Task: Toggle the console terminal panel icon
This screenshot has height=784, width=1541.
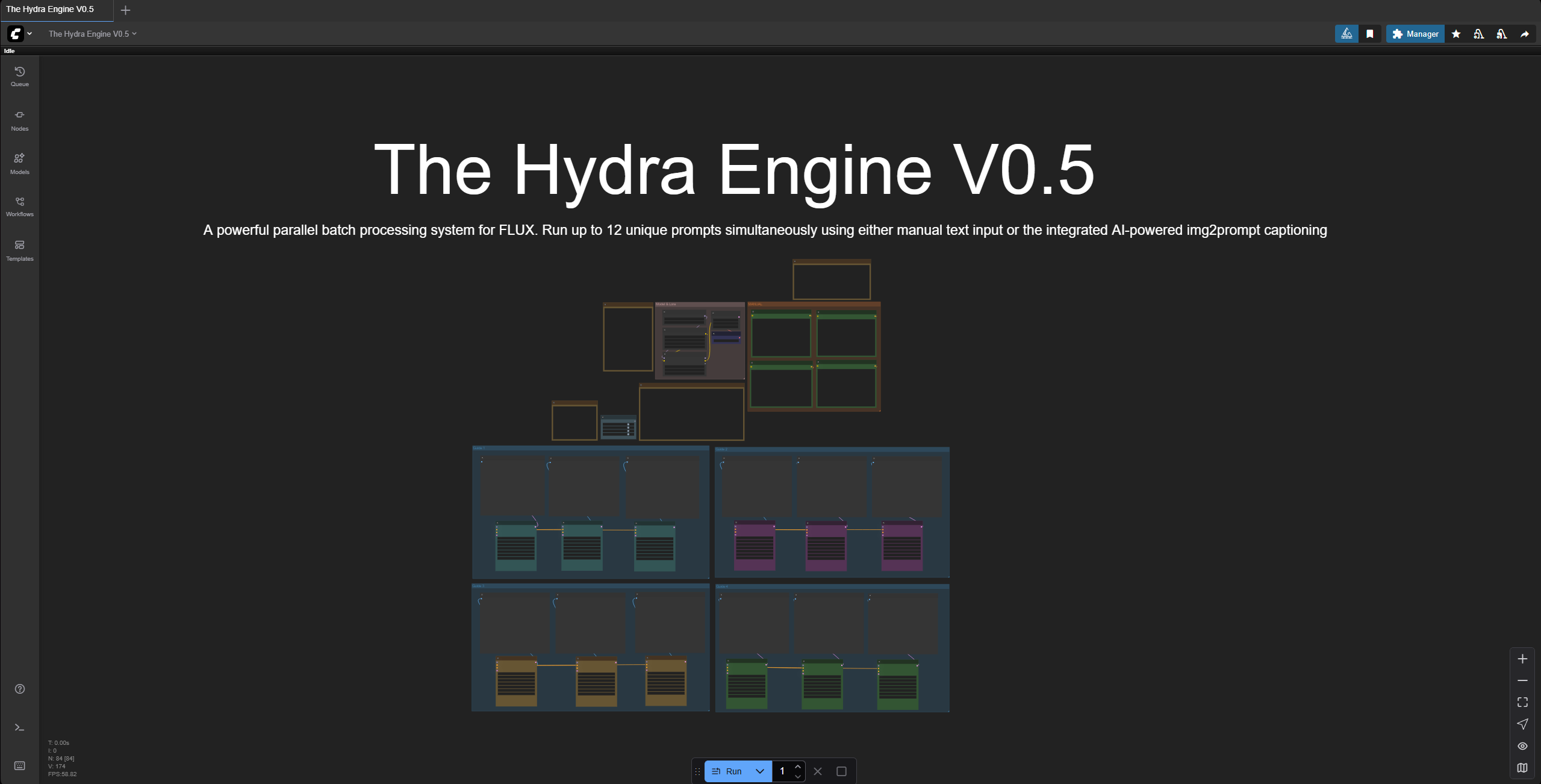Action: tap(20, 727)
